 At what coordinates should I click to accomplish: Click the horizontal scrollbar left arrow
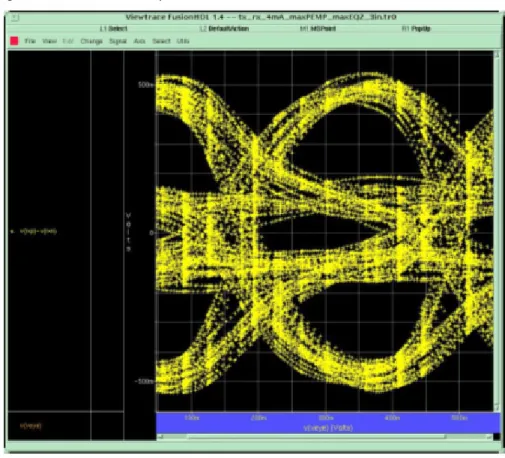tap(160, 437)
